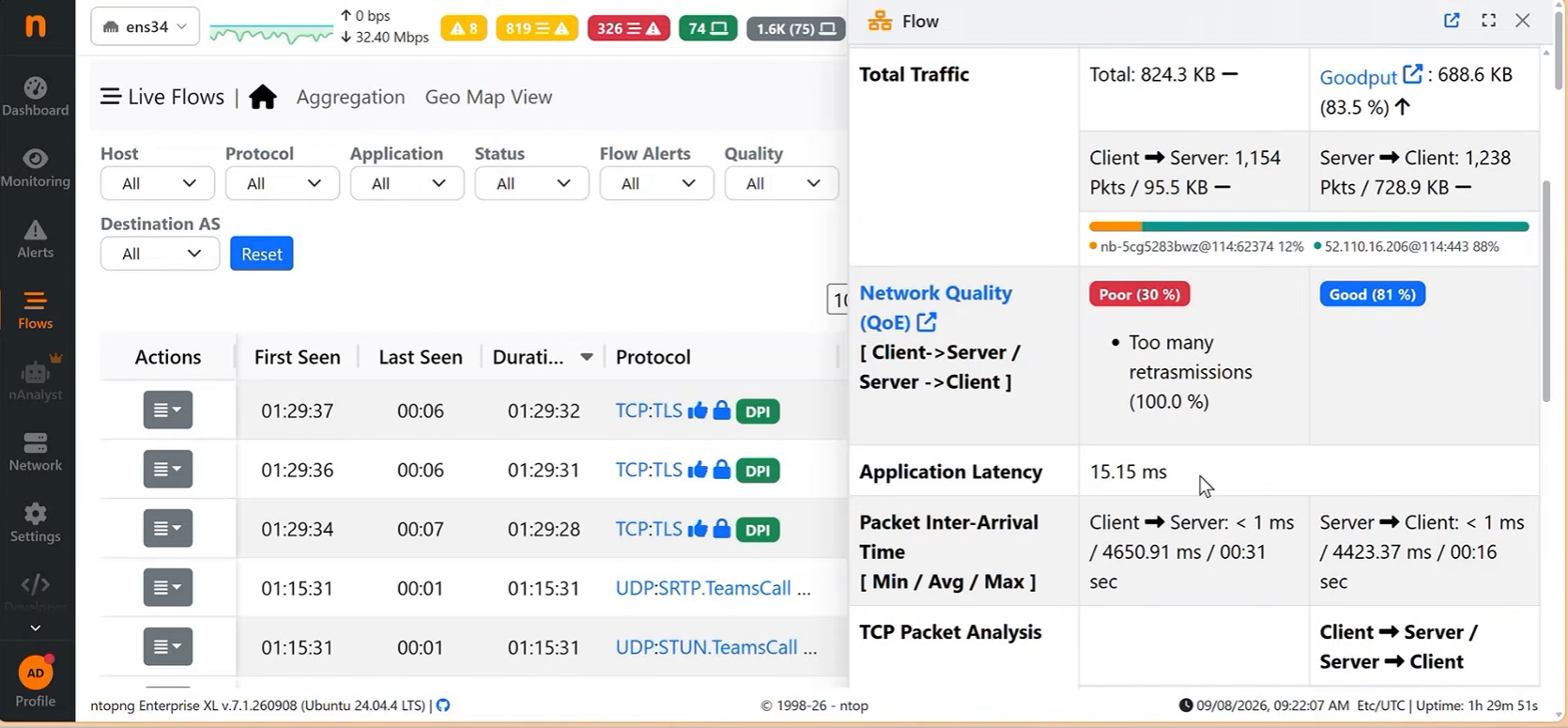Select the 52.110.16.206@114:443 88% legend entry
Viewport: 1568px width, 728px height.
point(1407,247)
